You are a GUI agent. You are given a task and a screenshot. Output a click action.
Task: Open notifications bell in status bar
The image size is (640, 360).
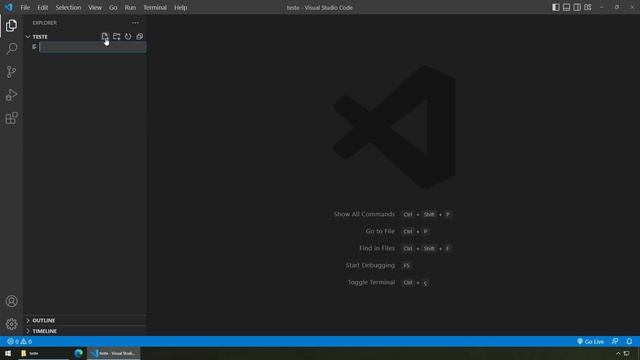629,342
